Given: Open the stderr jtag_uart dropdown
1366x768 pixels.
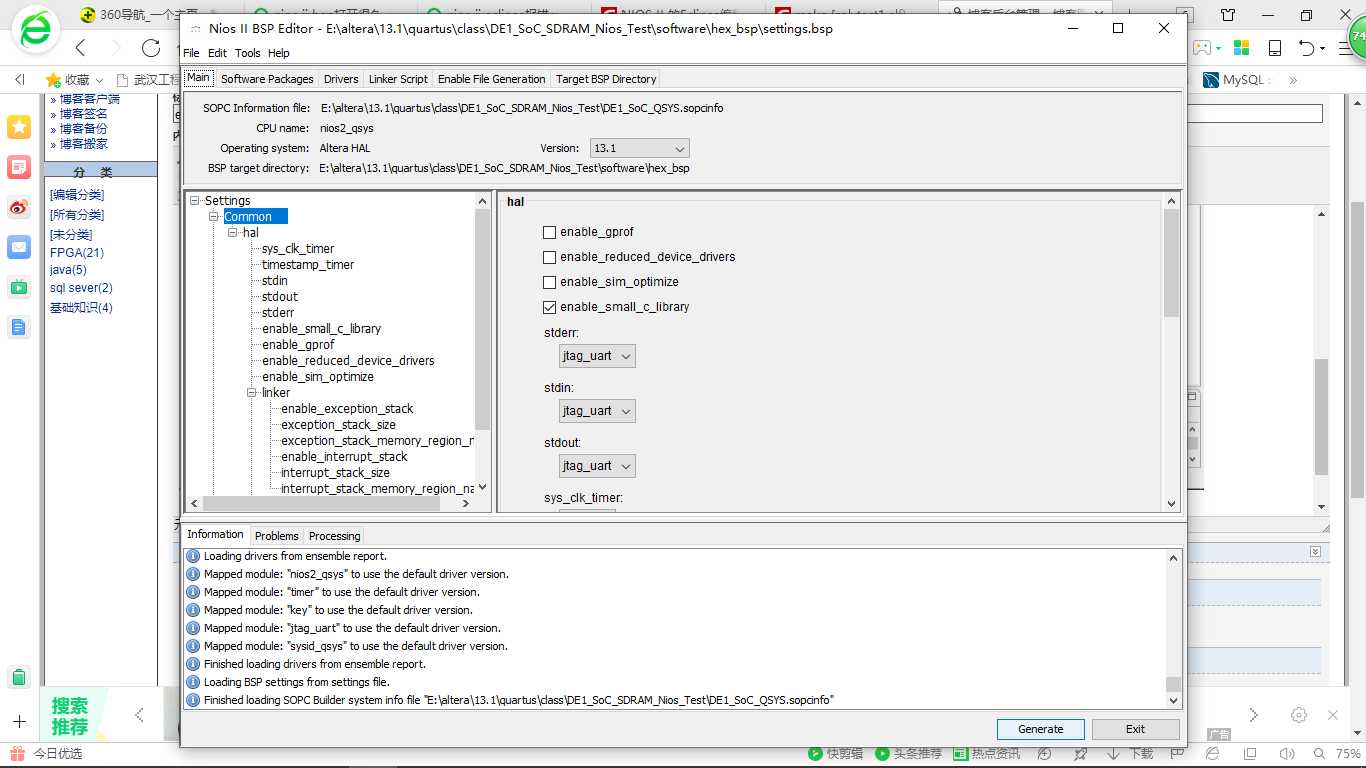Looking at the screenshot, I should pyautogui.click(x=597, y=356).
